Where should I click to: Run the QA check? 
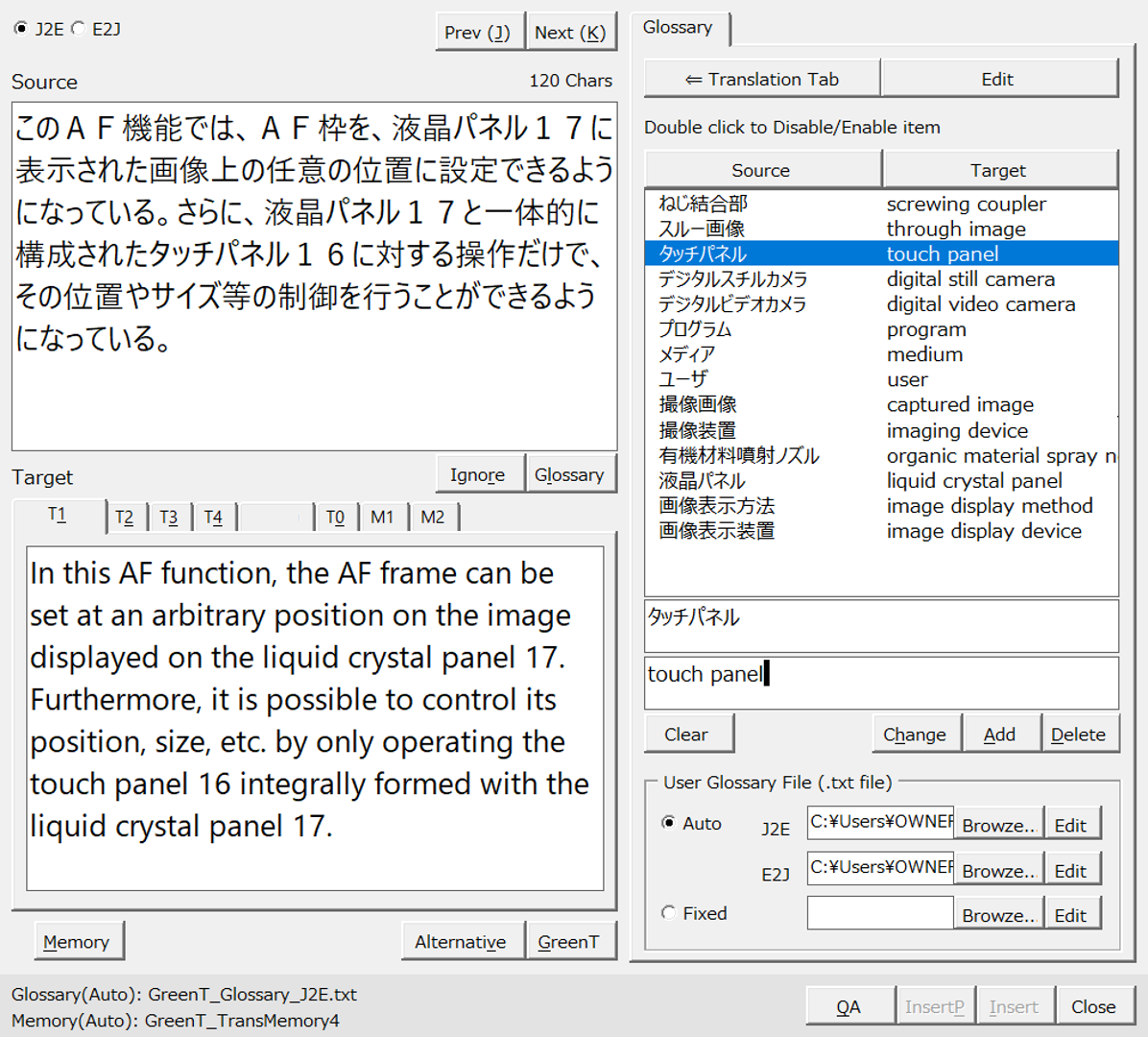point(849,1006)
